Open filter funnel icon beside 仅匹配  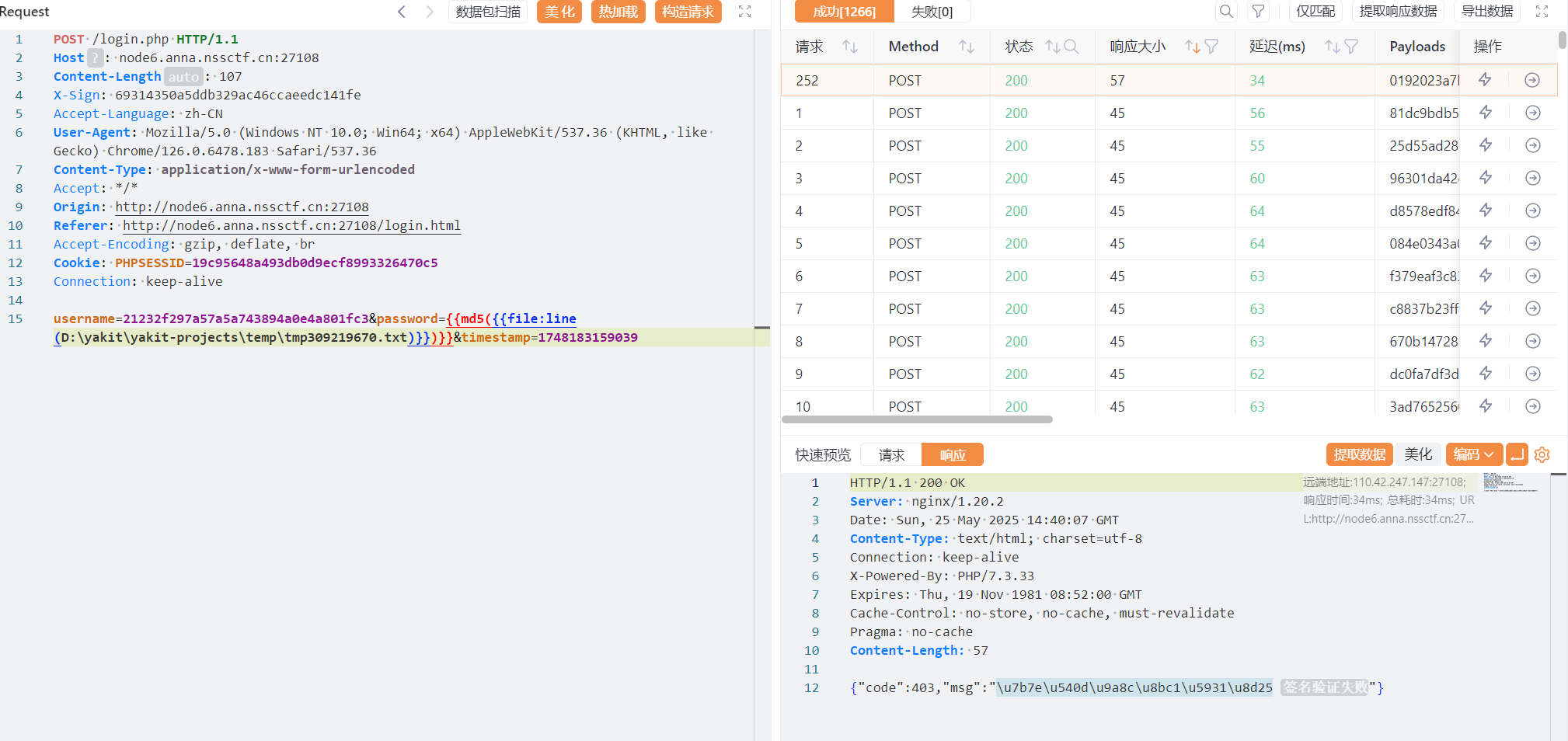(x=1258, y=12)
